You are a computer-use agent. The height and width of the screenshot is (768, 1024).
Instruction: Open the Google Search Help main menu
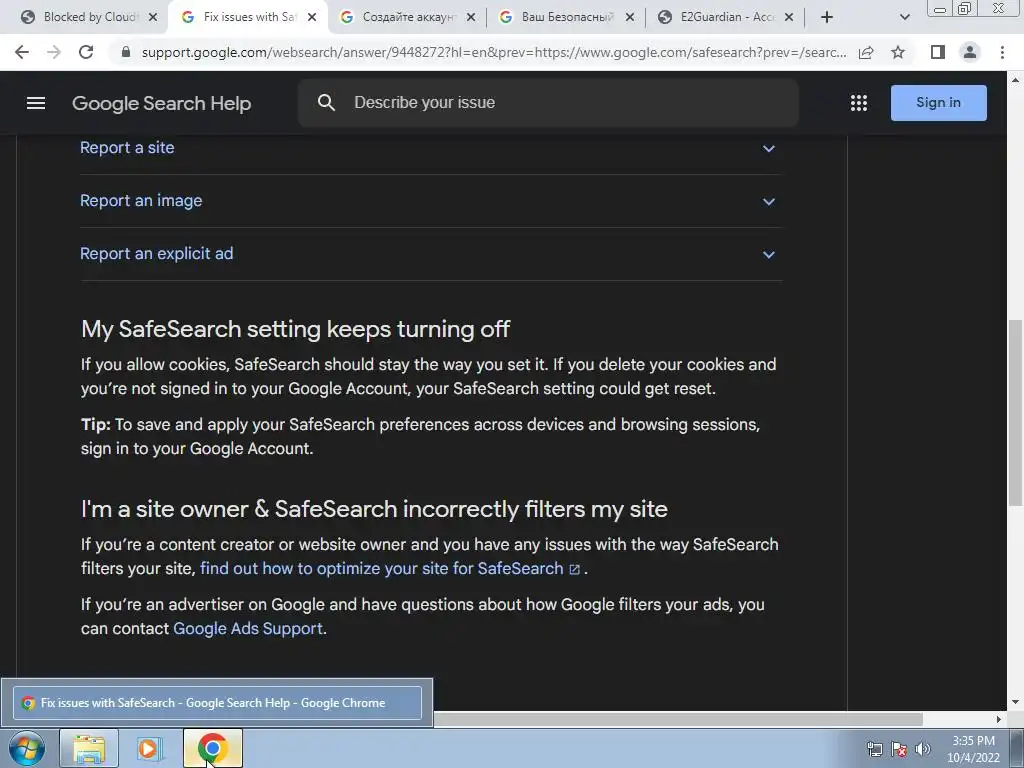pyautogui.click(x=36, y=103)
